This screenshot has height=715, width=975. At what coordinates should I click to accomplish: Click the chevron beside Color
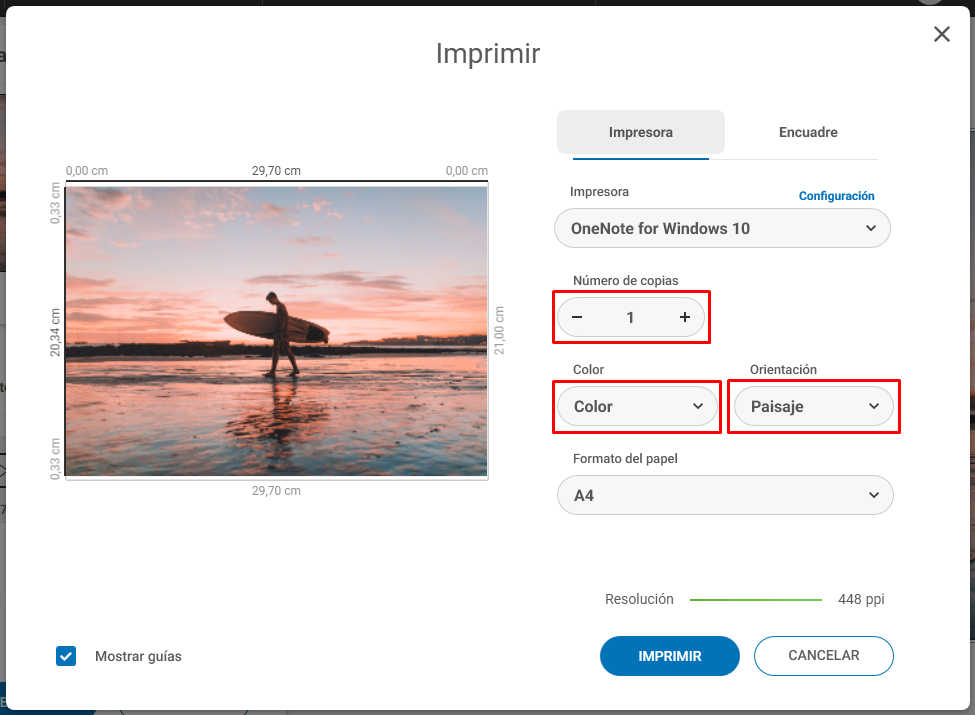(700, 406)
